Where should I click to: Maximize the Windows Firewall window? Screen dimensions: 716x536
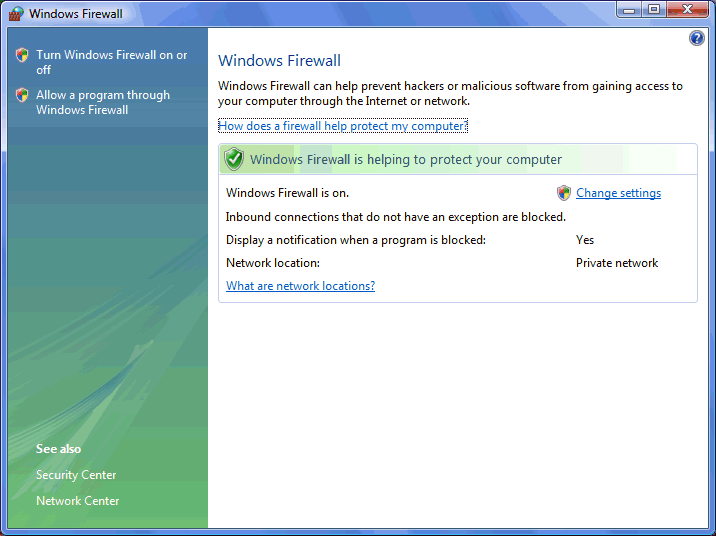[654, 10]
